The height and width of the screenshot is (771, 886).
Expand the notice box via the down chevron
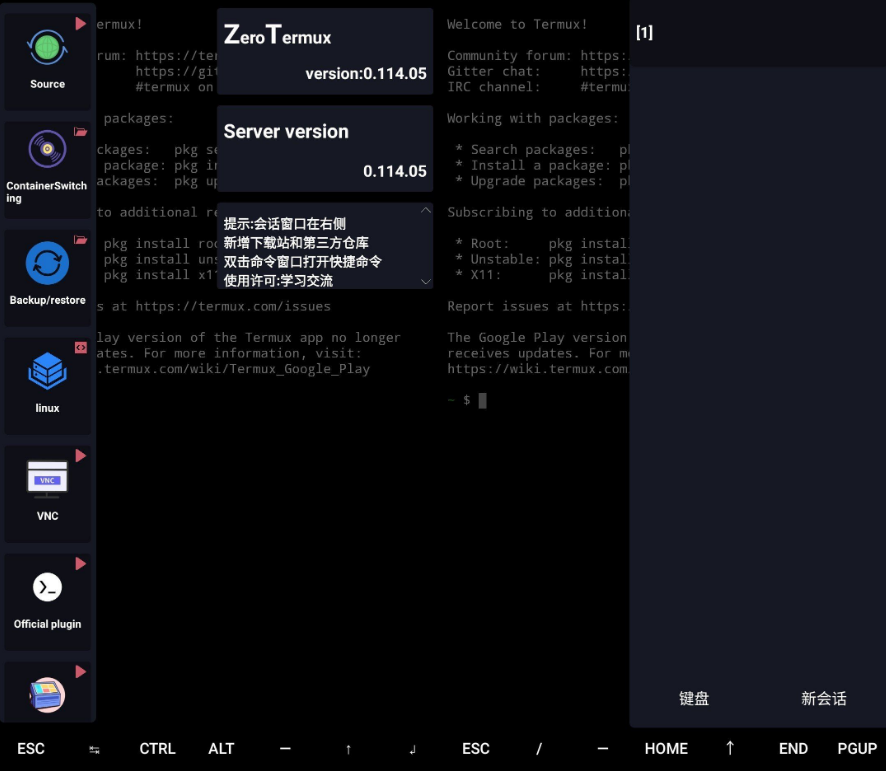(x=426, y=281)
